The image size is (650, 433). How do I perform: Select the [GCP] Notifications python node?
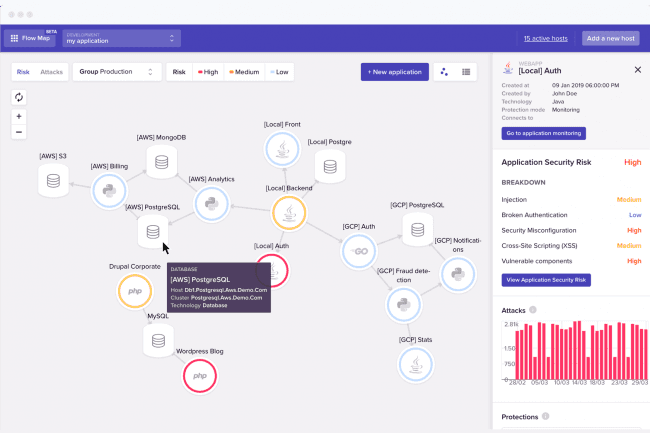coord(458,274)
